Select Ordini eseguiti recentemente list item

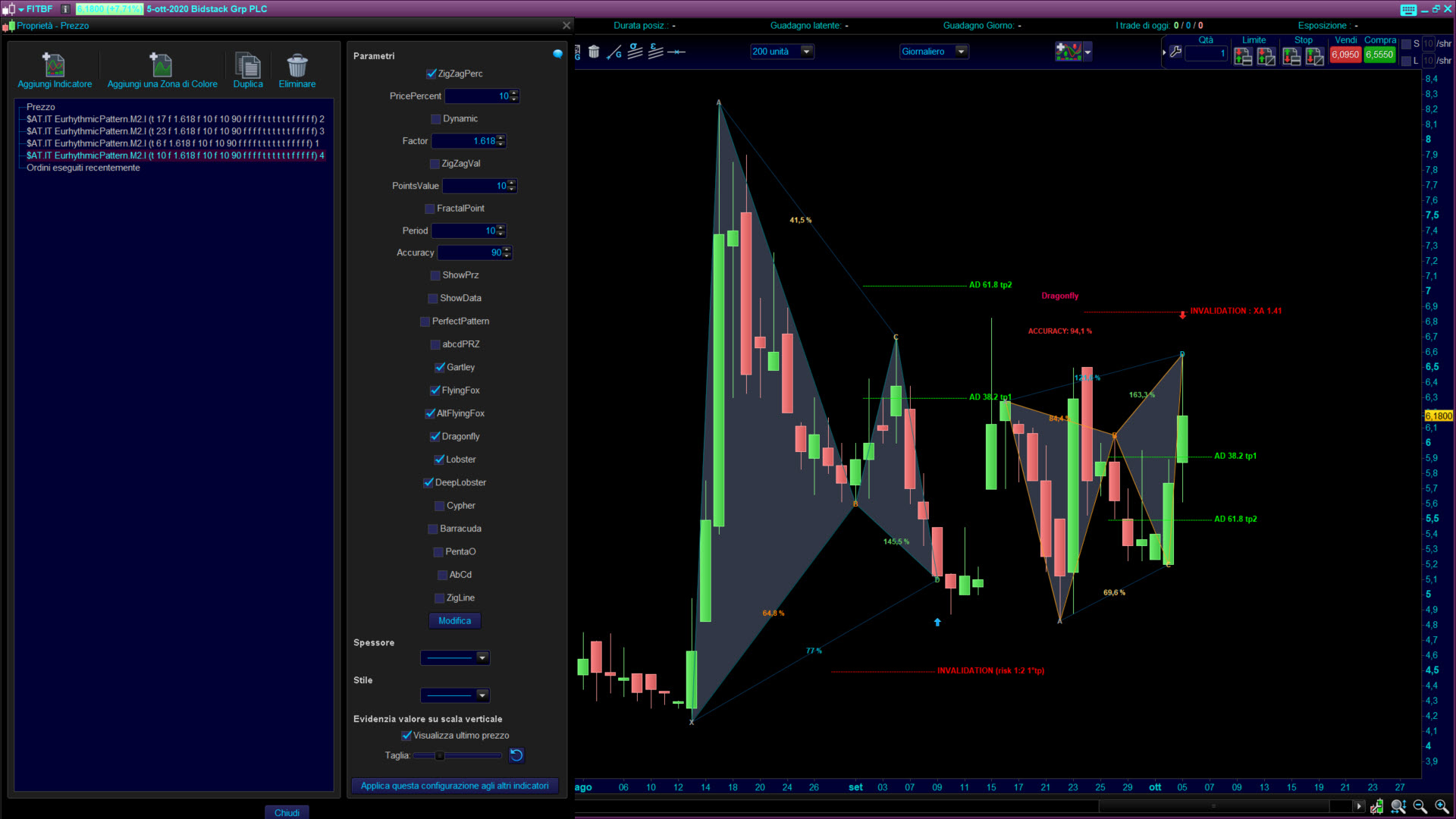(x=83, y=168)
